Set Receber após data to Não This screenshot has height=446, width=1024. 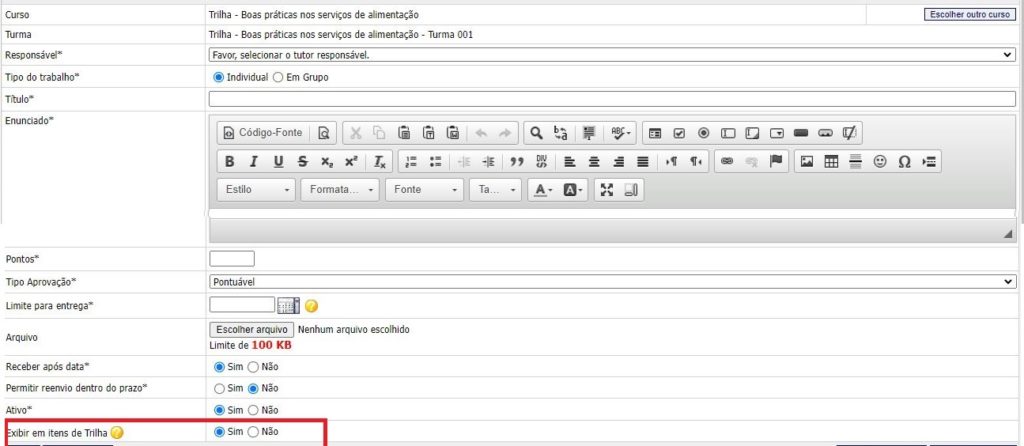coord(253,367)
